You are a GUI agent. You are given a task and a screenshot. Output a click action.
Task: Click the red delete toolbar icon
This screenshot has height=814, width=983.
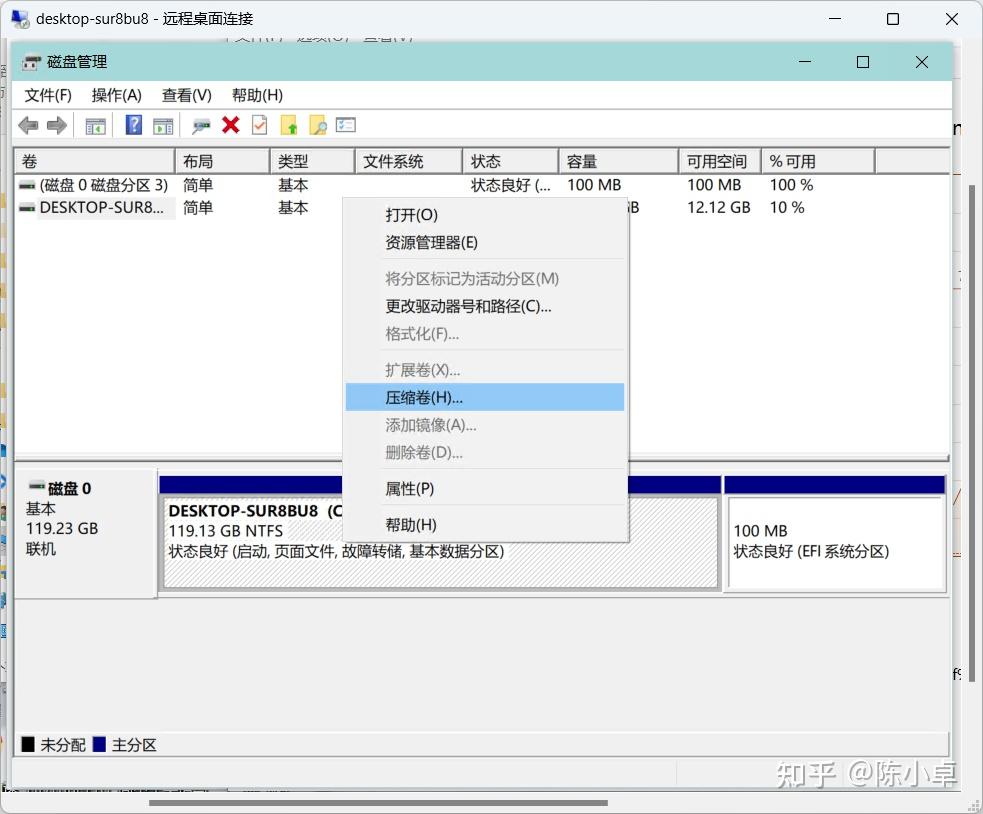(231, 124)
